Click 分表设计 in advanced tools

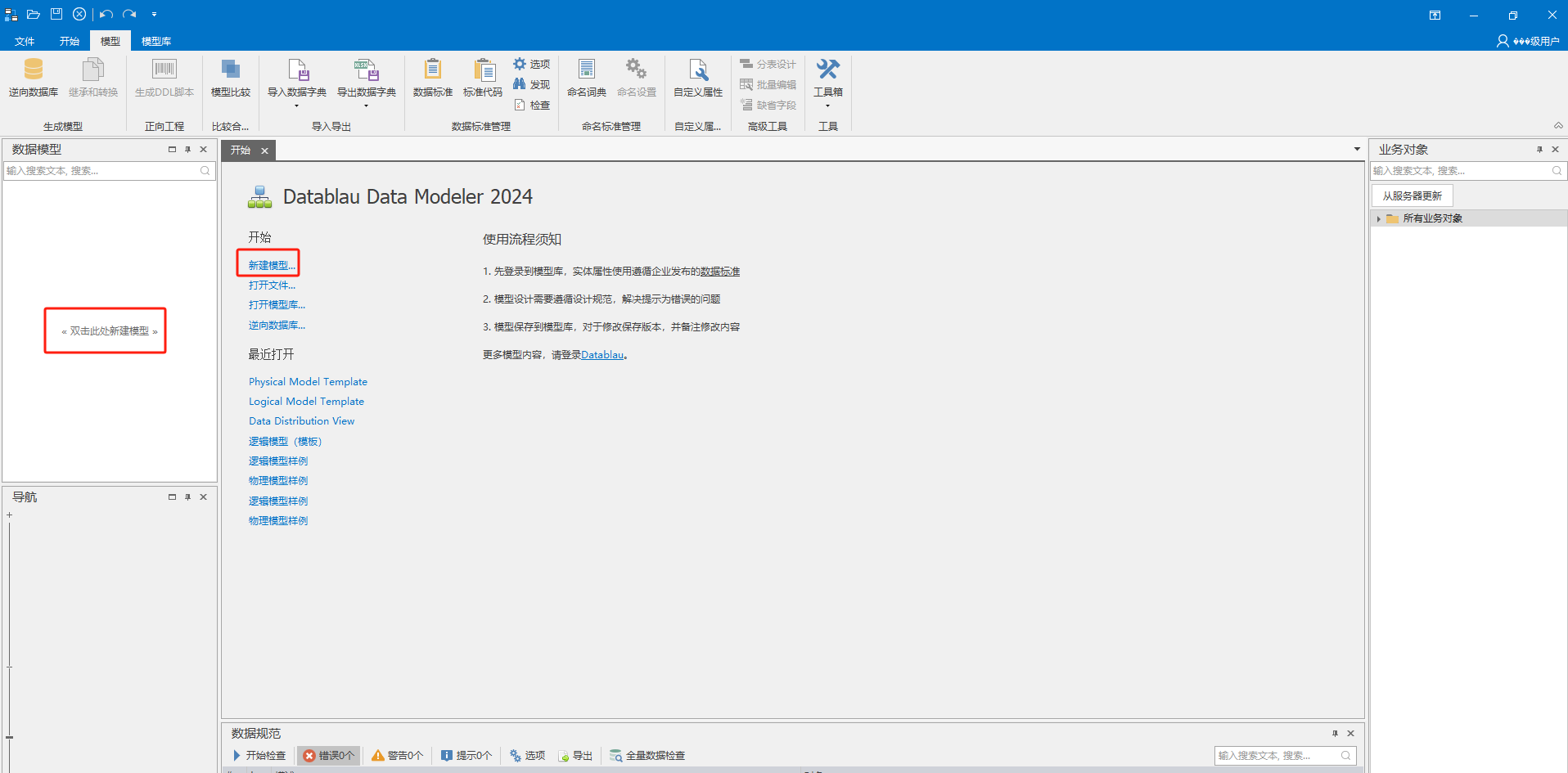[x=768, y=64]
